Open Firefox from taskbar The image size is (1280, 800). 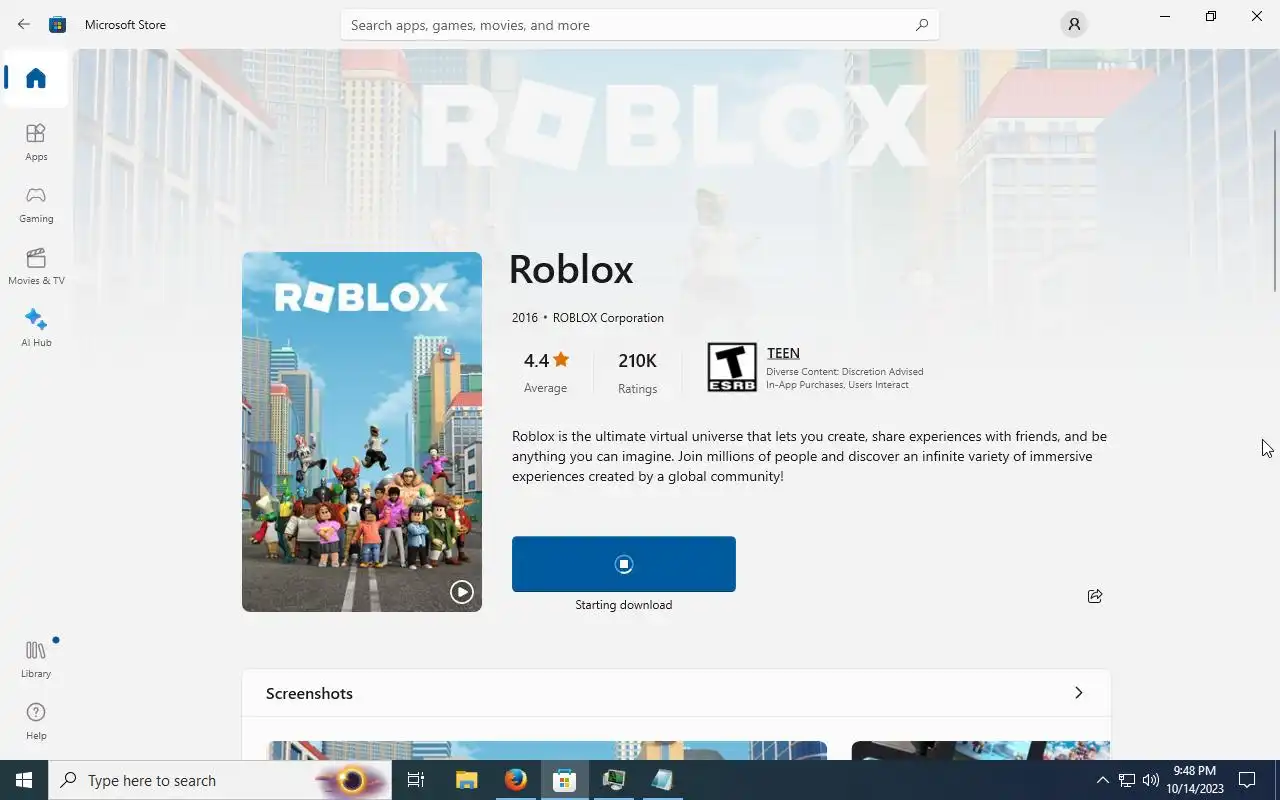[515, 780]
